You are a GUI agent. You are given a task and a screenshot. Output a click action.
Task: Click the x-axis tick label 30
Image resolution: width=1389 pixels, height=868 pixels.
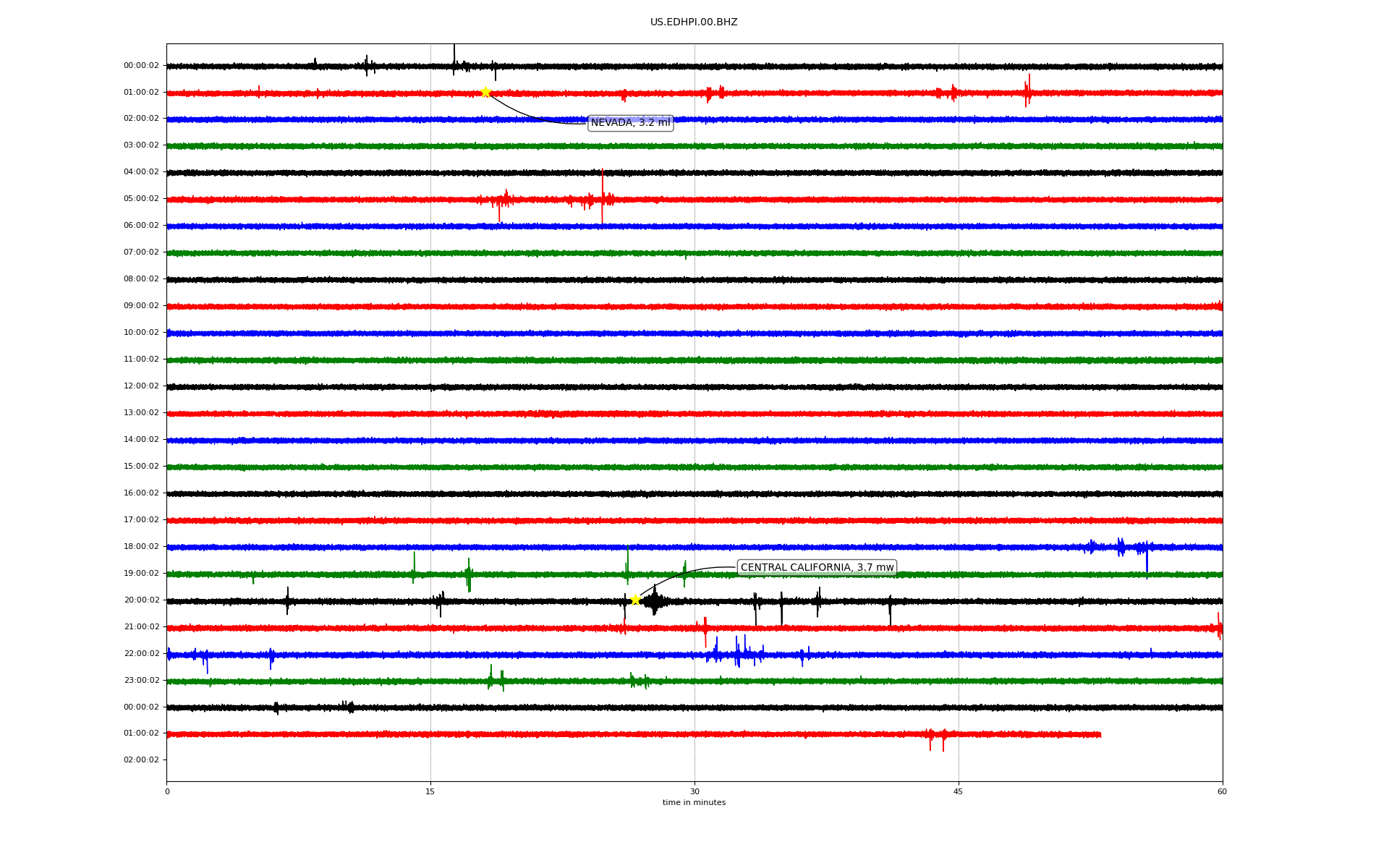[694, 791]
